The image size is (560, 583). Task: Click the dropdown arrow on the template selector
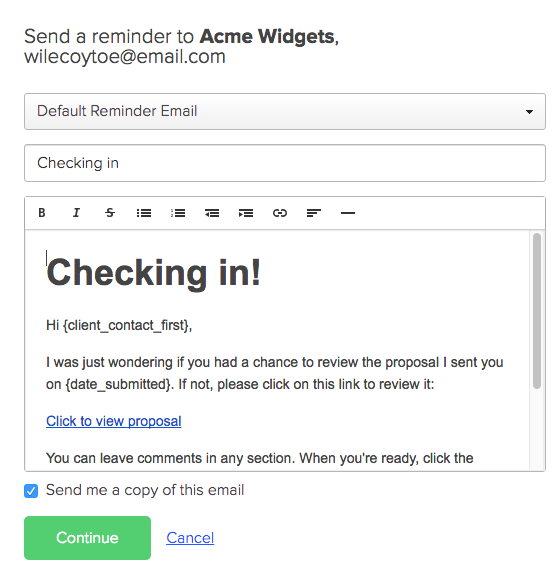(529, 112)
